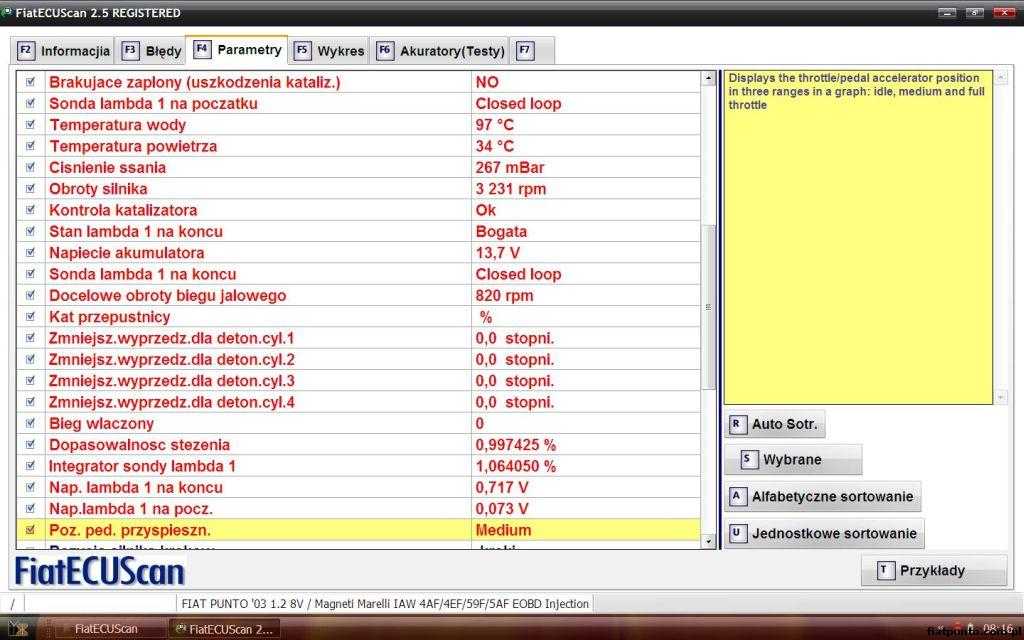Open the F5 Wykres tab
The height and width of the screenshot is (640, 1024).
click(330, 51)
